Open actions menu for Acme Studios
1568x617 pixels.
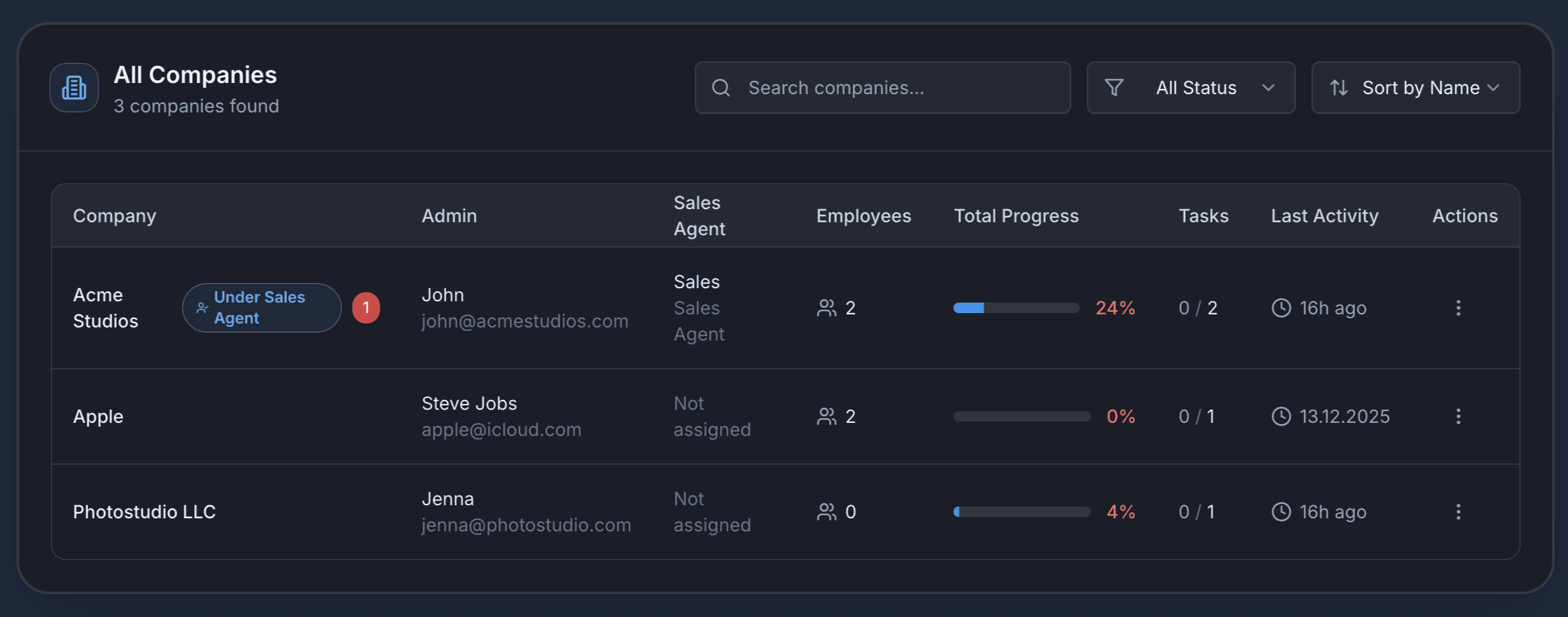pyautogui.click(x=1458, y=308)
